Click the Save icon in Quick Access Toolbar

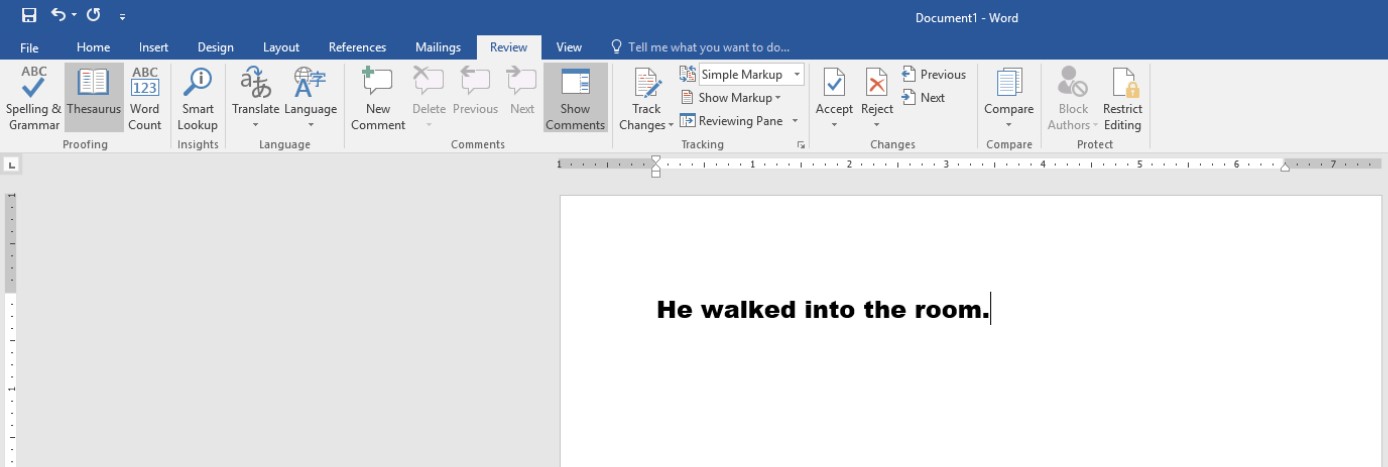coord(29,15)
